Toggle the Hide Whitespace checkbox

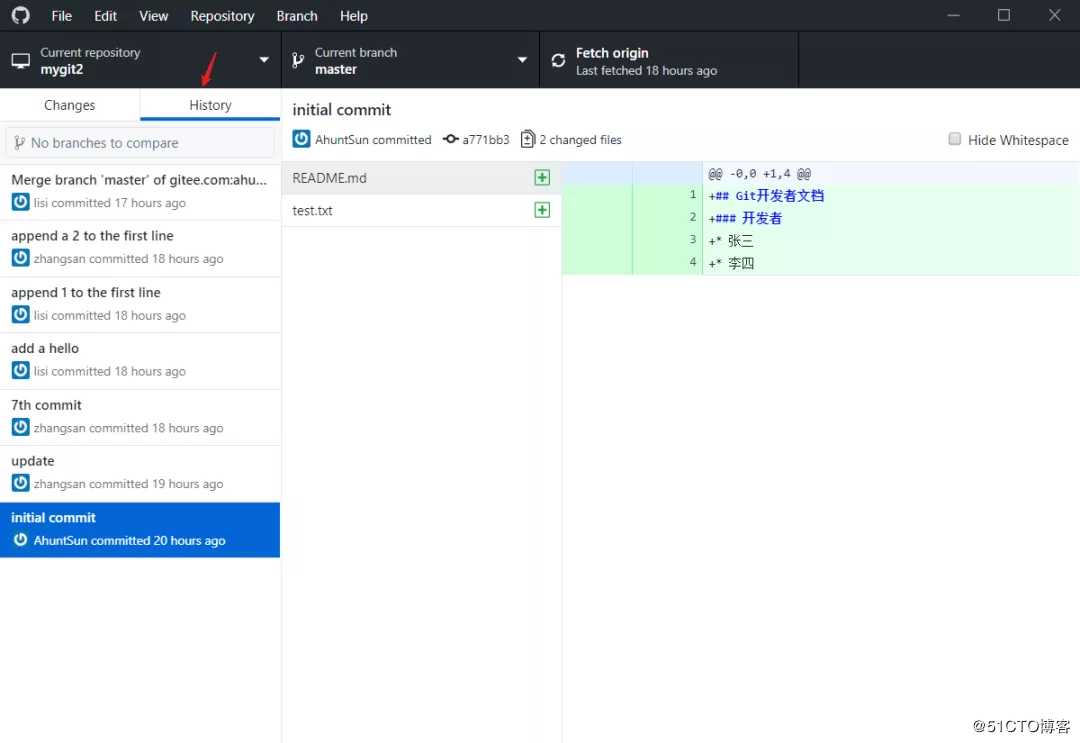(955, 139)
